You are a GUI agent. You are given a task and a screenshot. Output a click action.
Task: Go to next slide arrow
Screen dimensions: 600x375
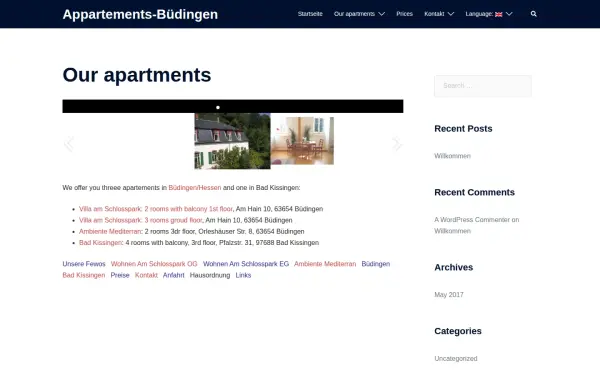coord(397,143)
